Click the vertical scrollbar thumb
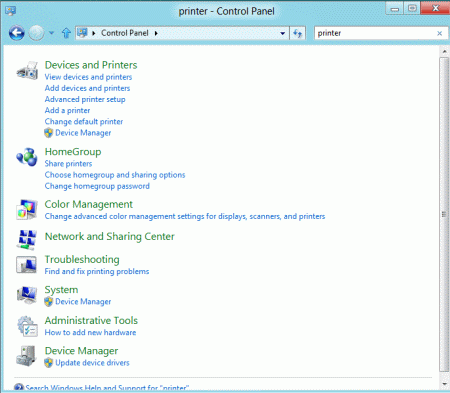Viewport: 450px width, 393px height. tap(444, 214)
